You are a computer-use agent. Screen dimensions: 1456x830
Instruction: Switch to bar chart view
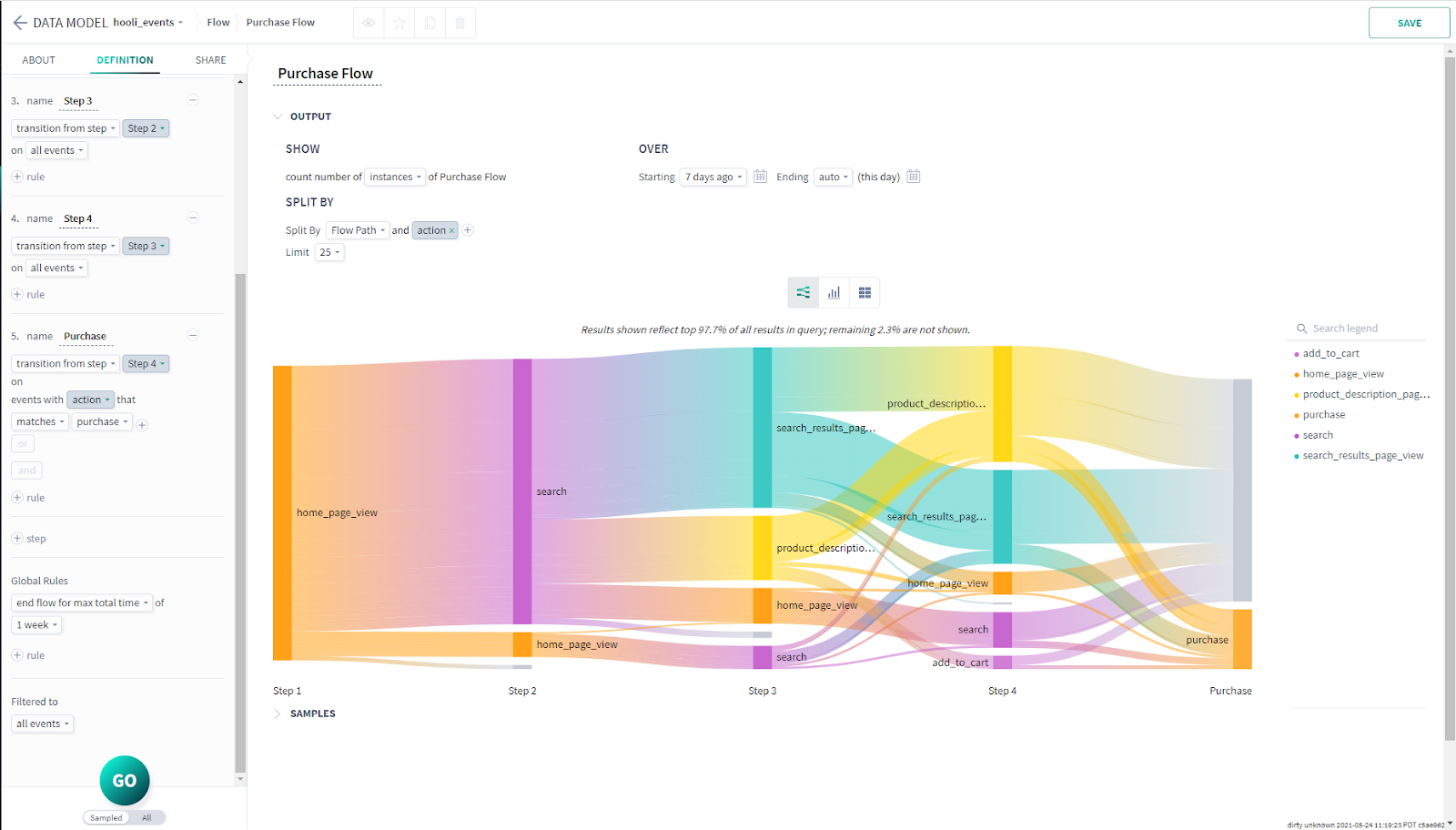834,293
